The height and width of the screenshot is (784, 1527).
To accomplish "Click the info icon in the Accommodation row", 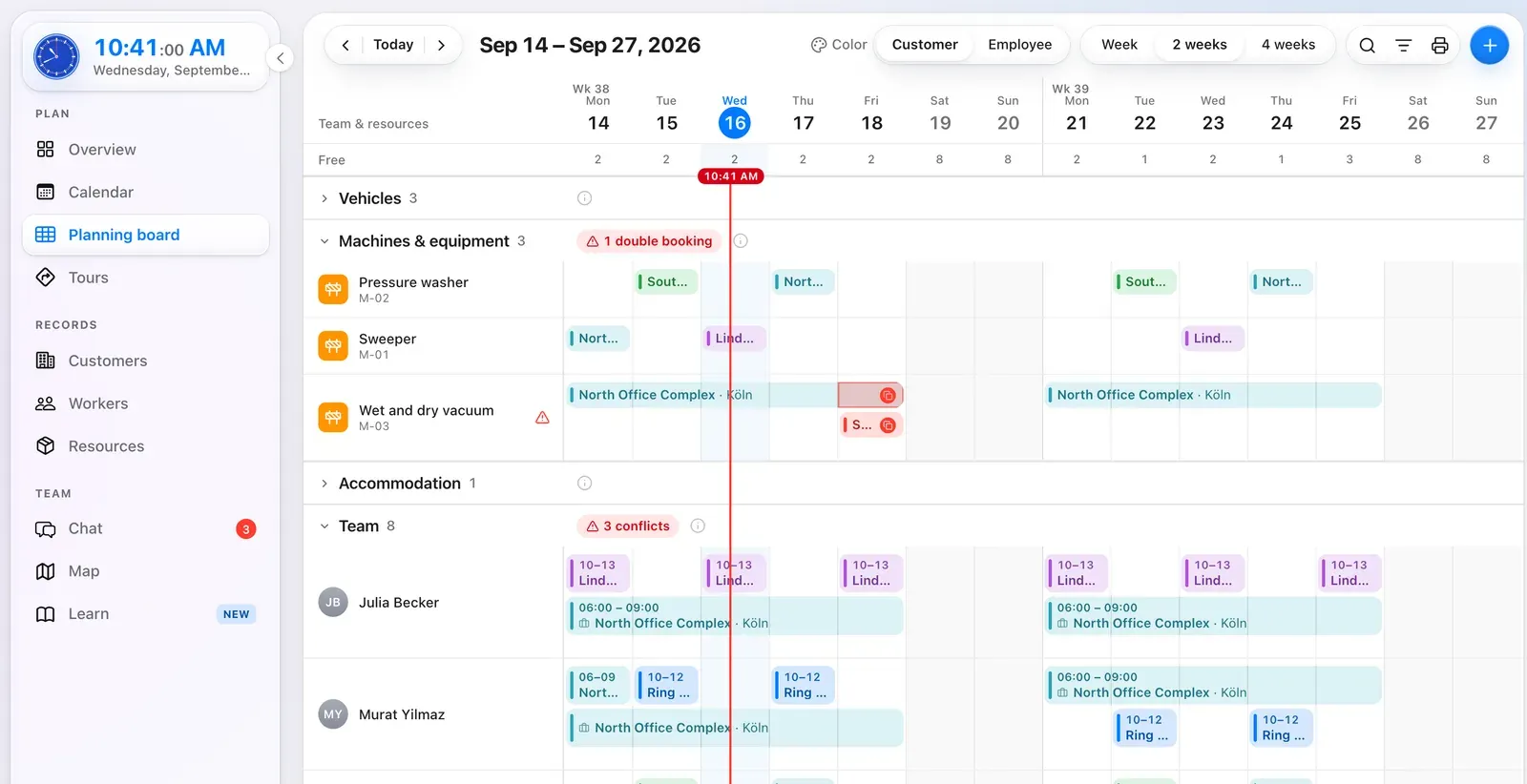I will click(x=584, y=484).
